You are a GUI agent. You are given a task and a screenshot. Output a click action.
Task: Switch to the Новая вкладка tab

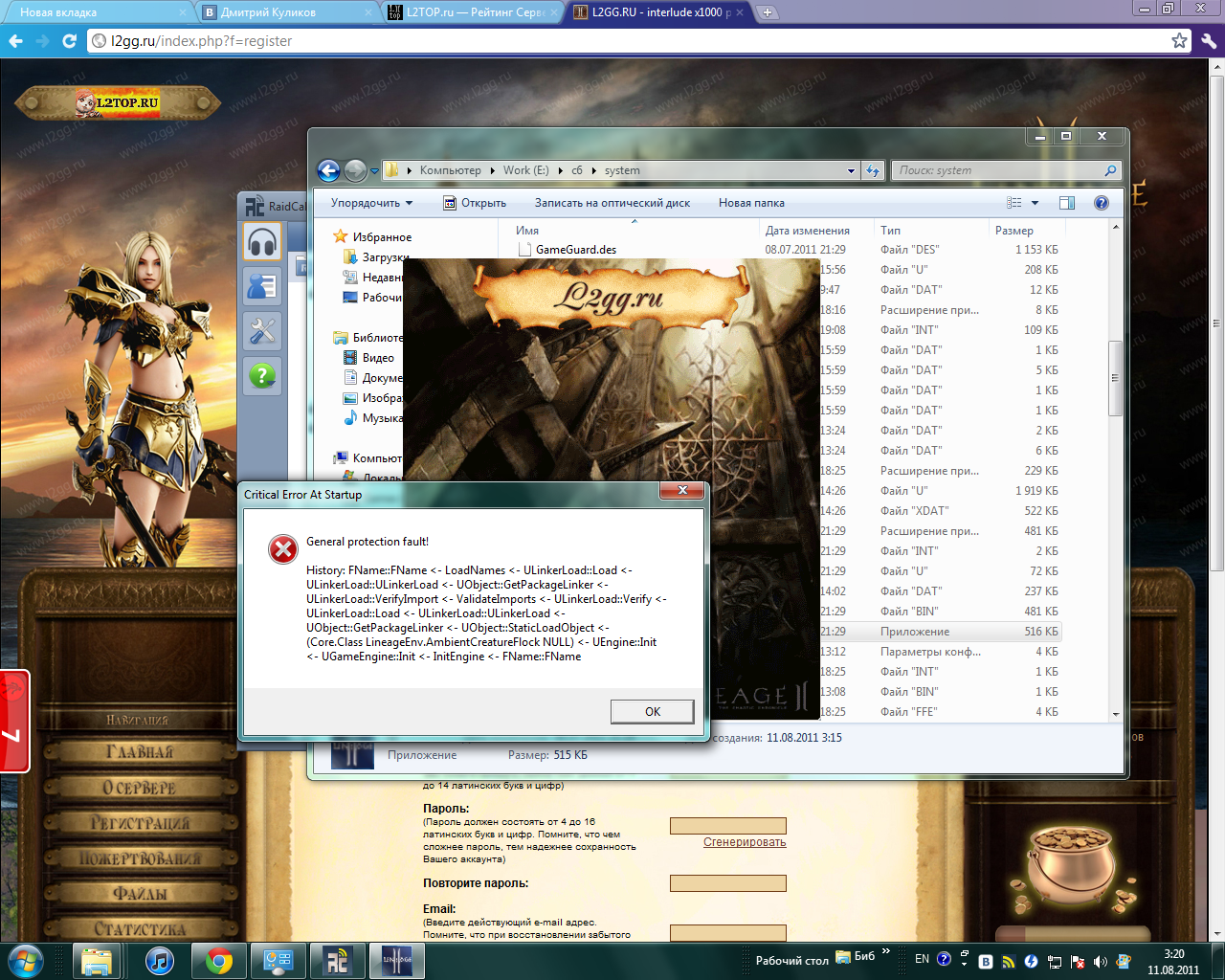point(96,12)
